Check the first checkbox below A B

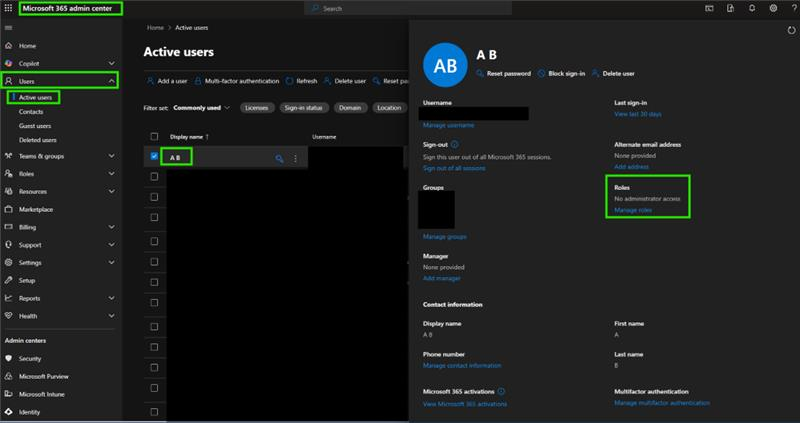pyautogui.click(x=154, y=177)
